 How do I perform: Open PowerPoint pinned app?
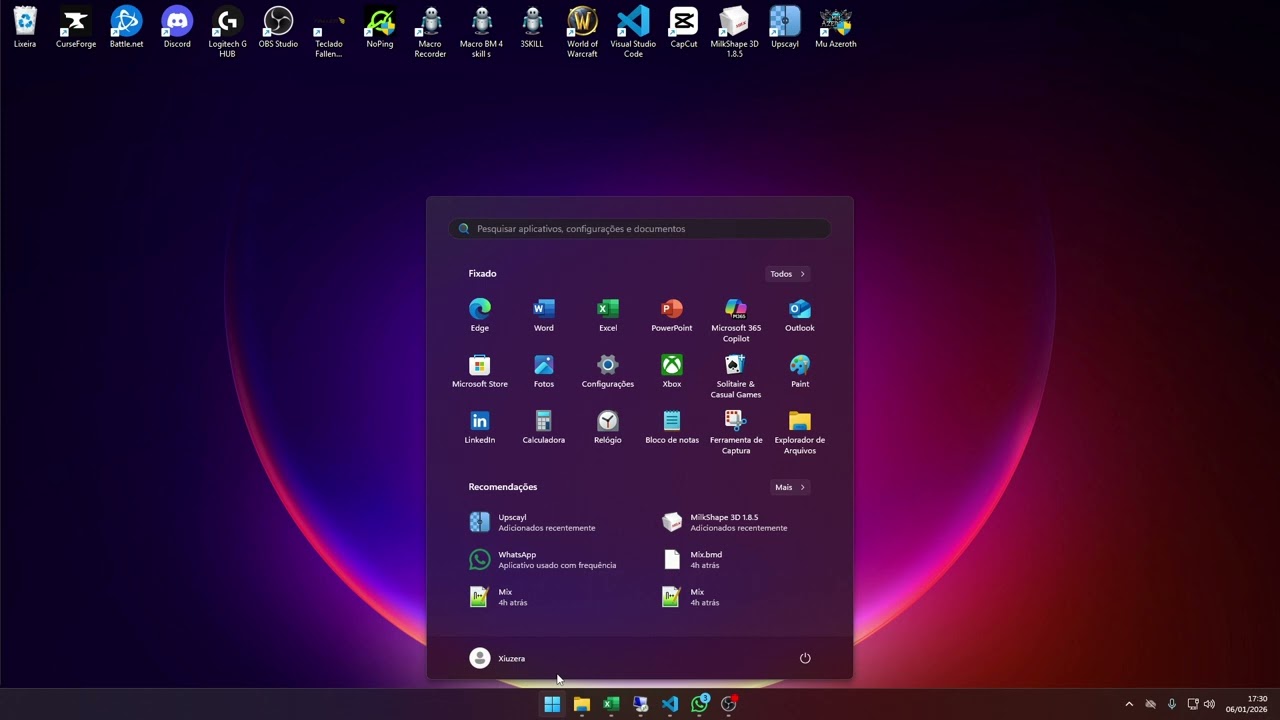pyautogui.click(x=672, y=315)
